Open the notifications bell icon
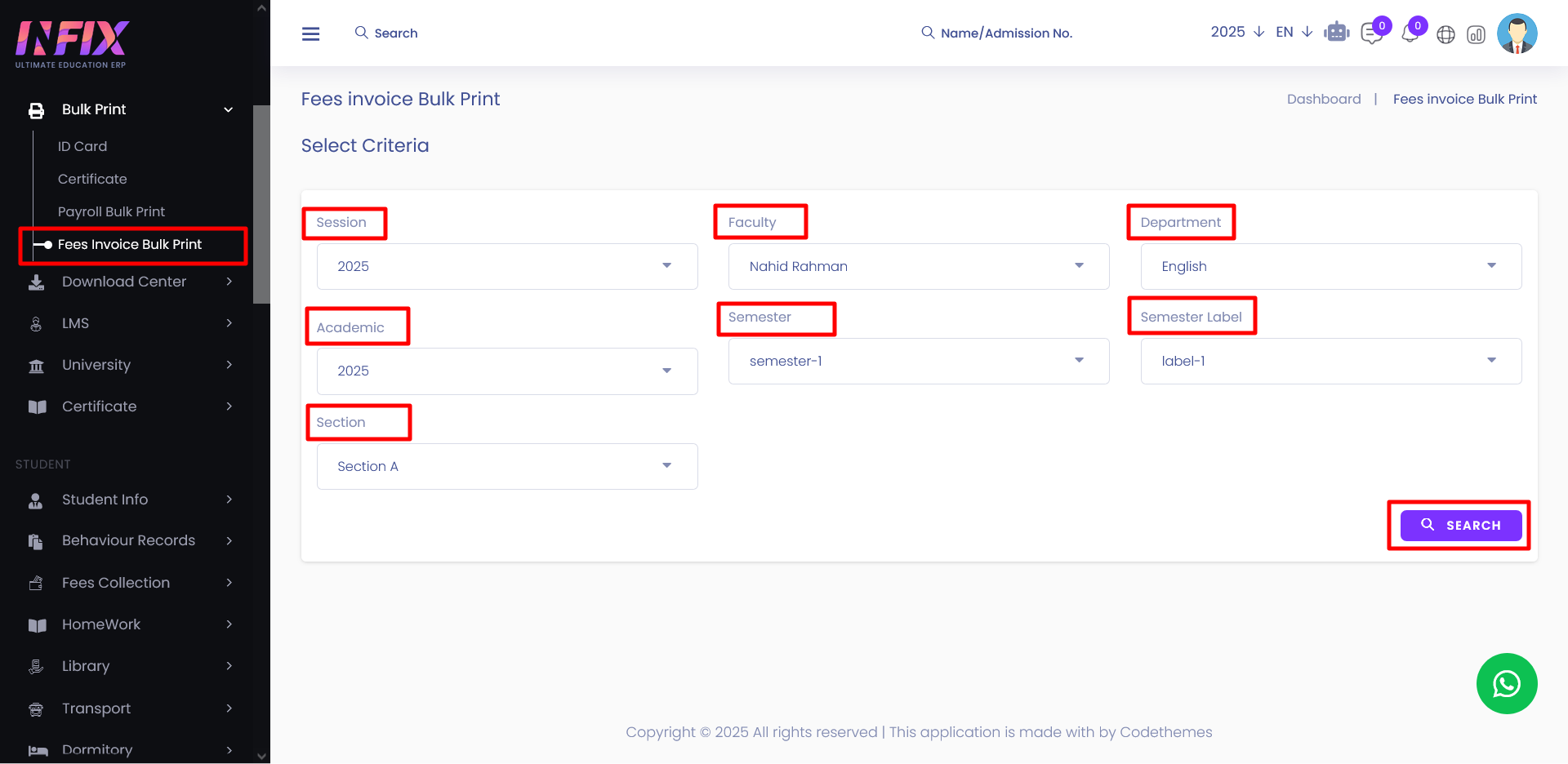The height and width of the screenshot is (764, 1568). tap(1410, 34)
